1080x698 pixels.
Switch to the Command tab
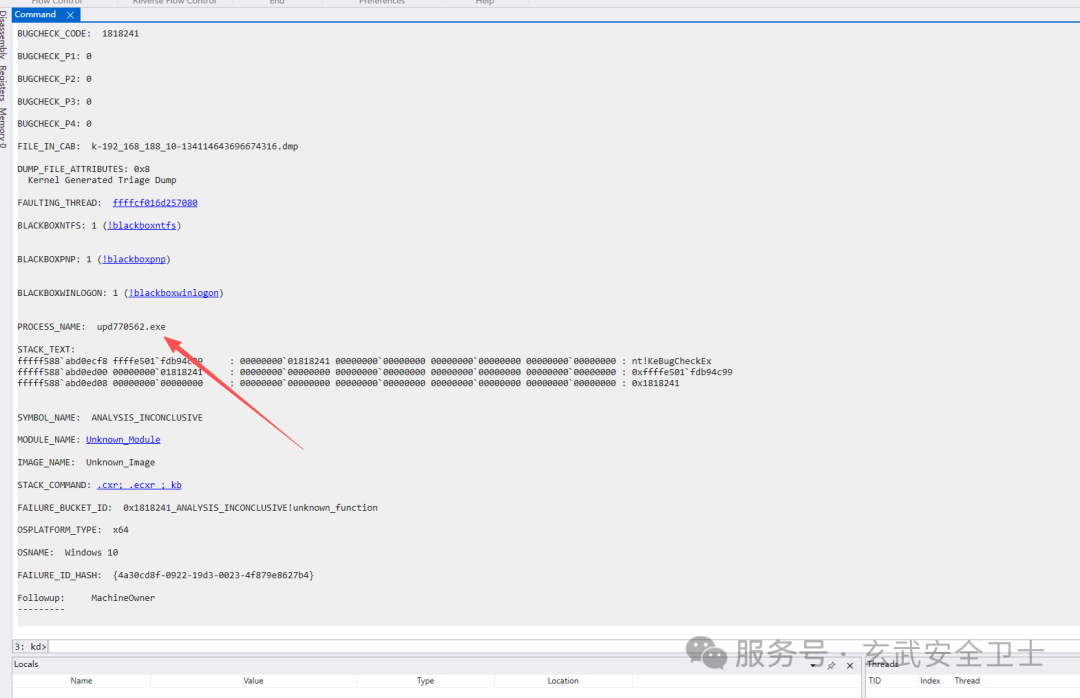(36, 15)
